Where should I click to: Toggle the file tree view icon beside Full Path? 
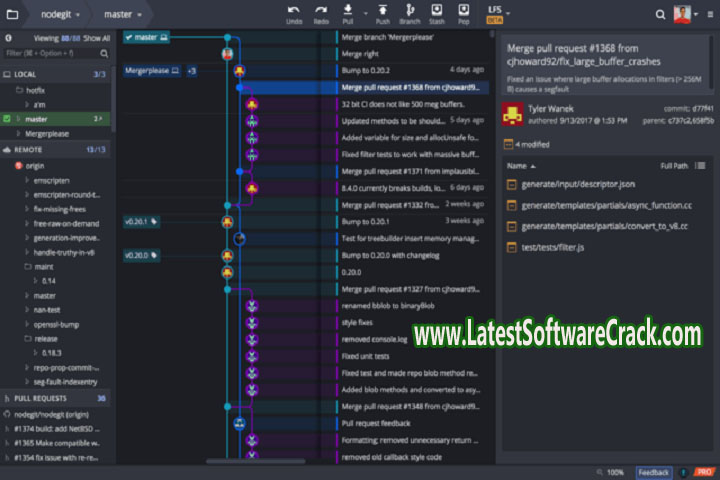[700, 165]
